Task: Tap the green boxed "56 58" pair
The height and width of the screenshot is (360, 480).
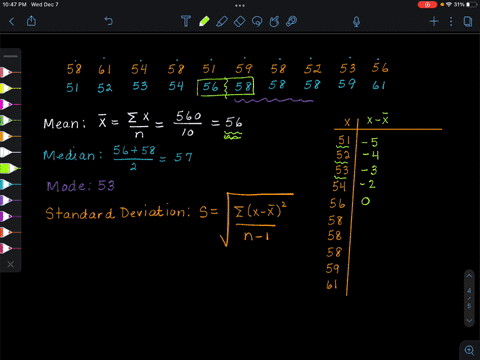Action: 226,87
